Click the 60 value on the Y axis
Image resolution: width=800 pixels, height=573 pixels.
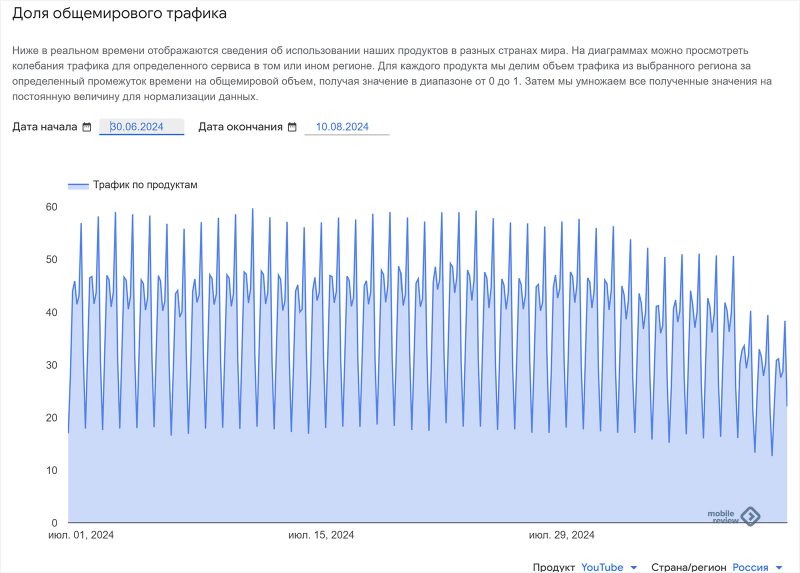click(51, 207)
